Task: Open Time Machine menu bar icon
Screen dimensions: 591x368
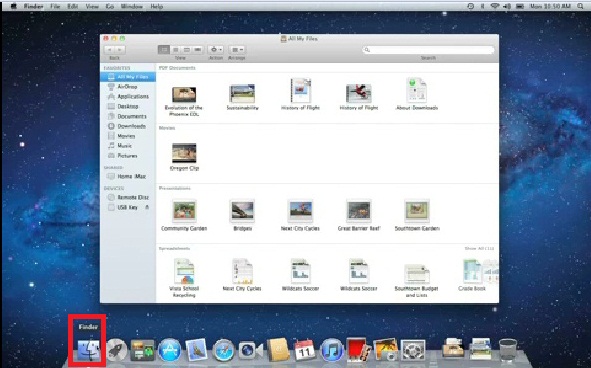Action: pyautogui.click(x=470, y=6)
